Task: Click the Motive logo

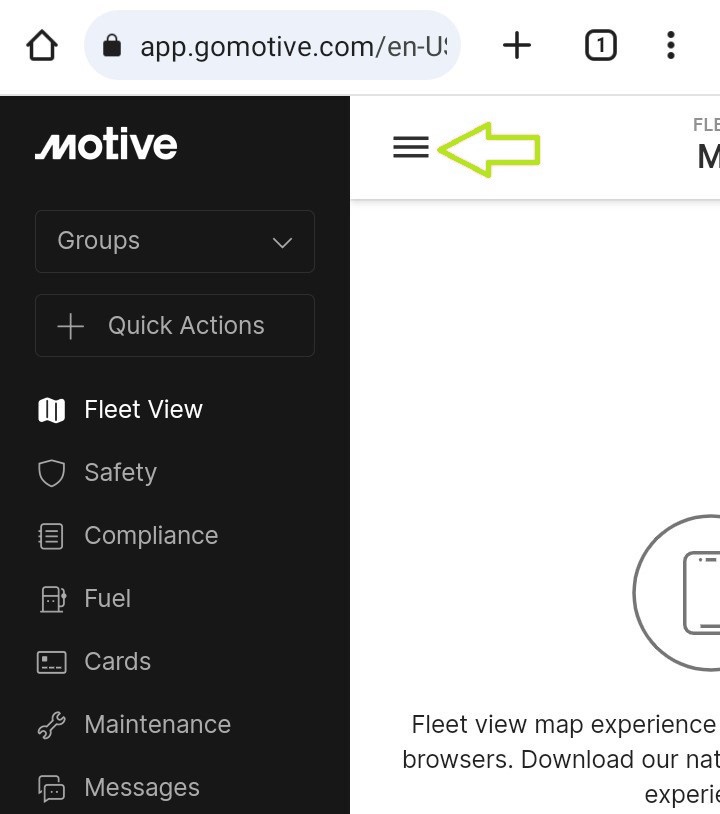Action: tap(106, 144)
